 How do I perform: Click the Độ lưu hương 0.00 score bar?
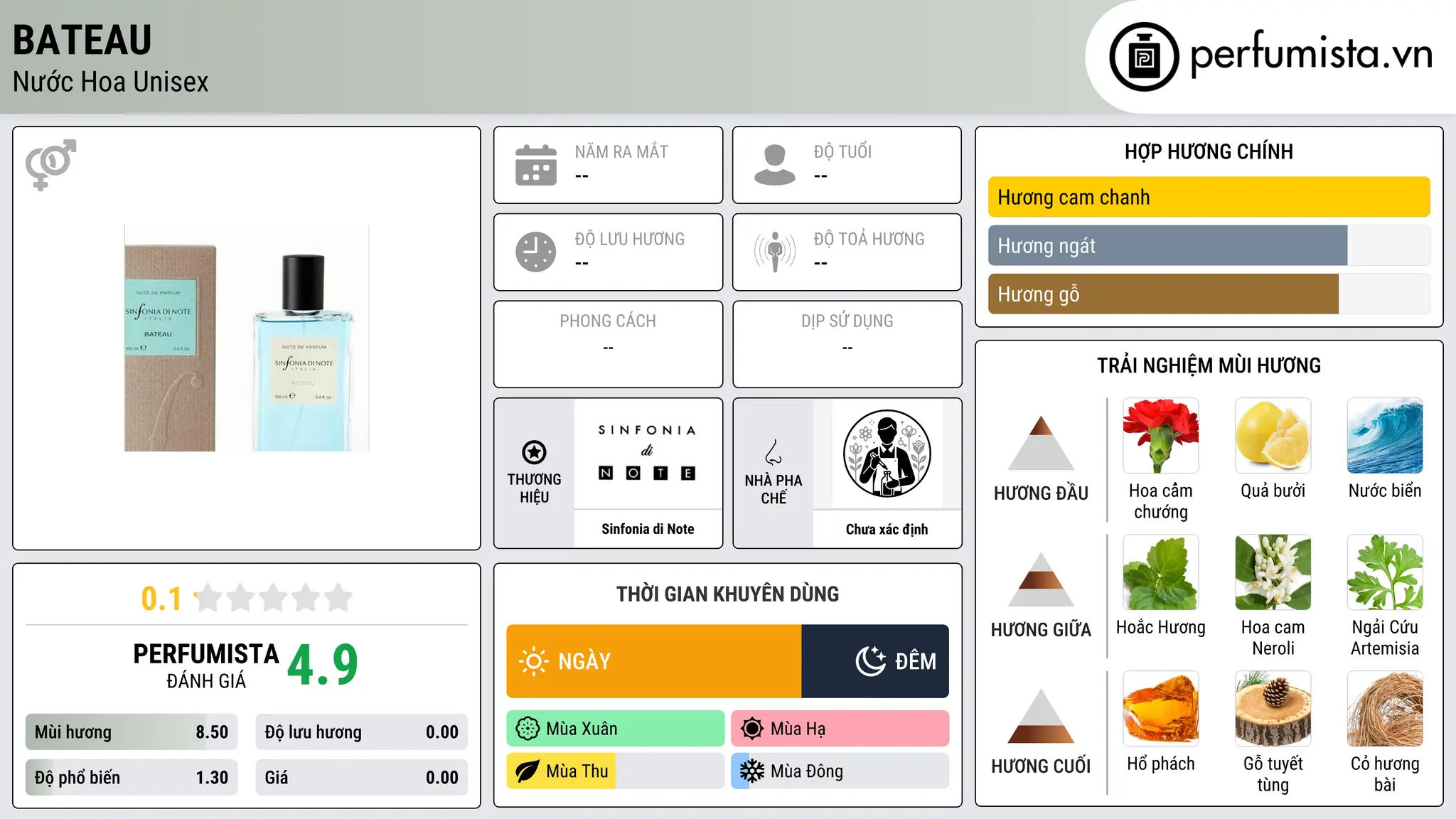tap(361, 732)
